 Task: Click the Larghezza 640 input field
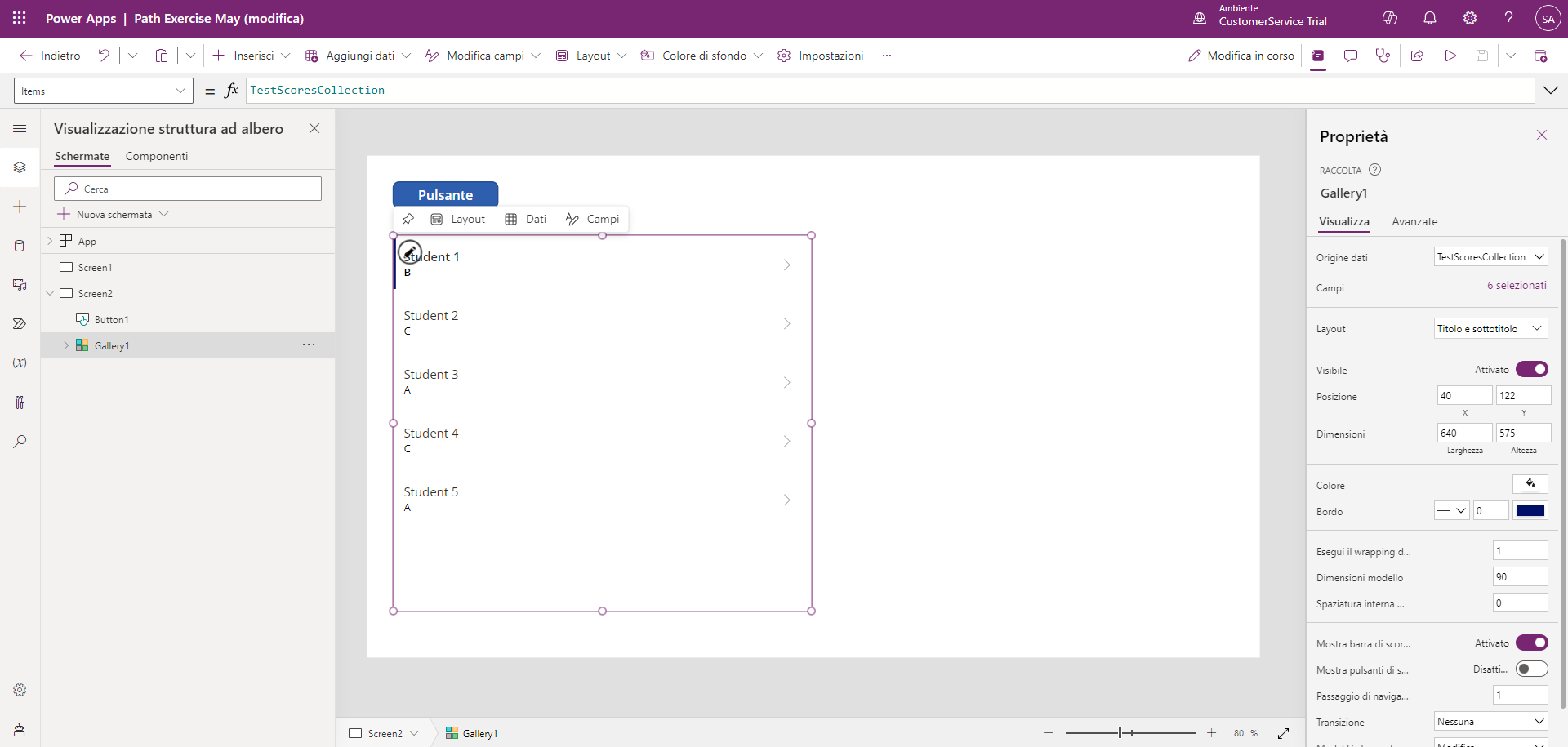1464,433
